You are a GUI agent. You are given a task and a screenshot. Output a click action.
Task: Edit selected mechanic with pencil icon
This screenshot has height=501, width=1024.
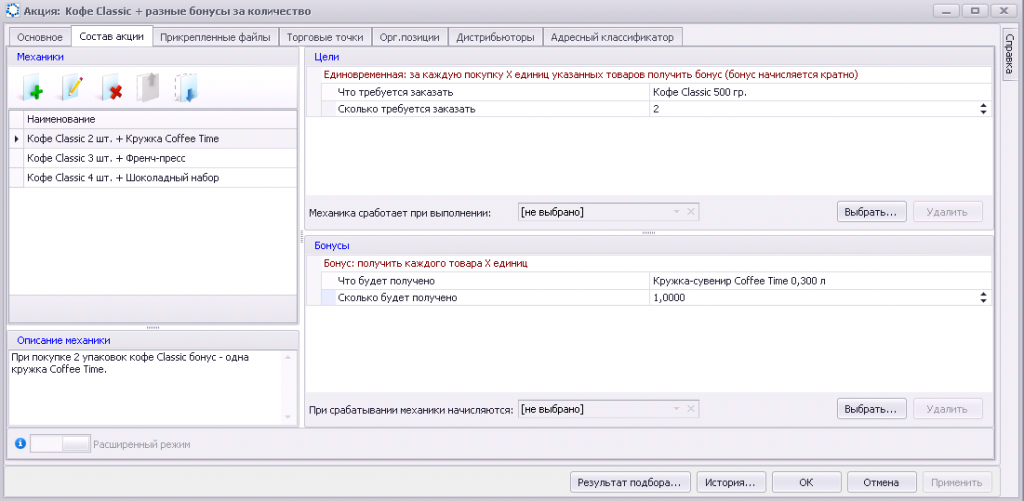[x=72, y=88]
